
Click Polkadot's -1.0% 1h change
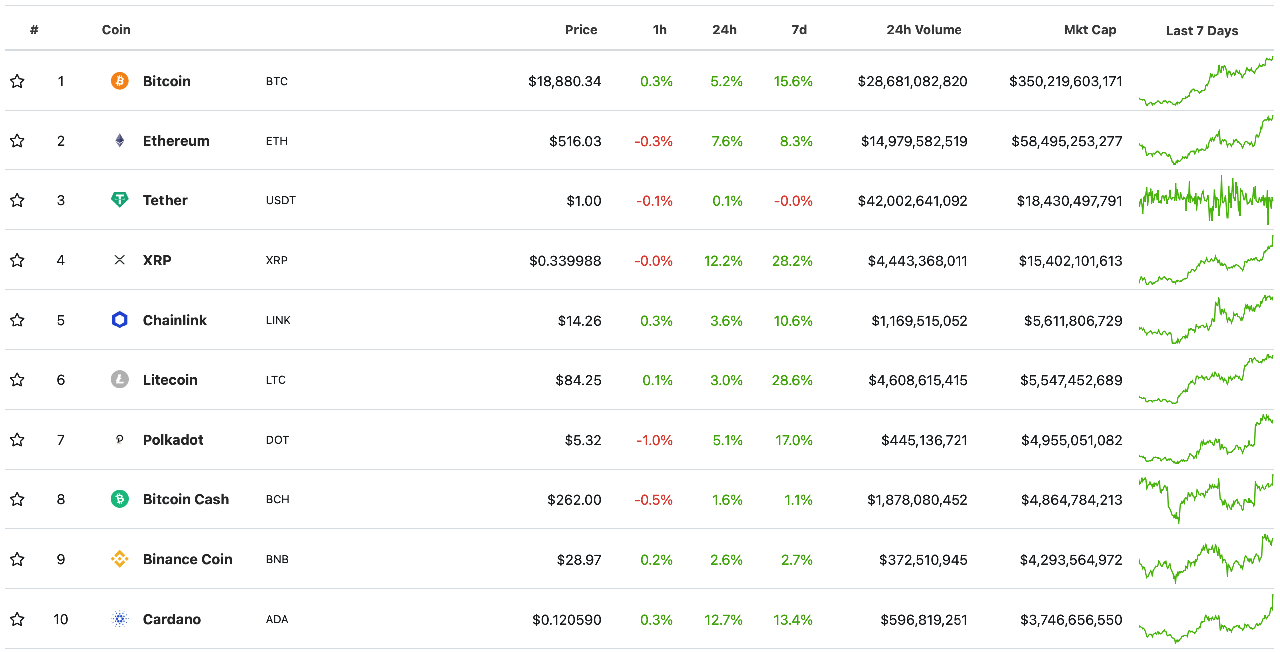tap(653, 440)
